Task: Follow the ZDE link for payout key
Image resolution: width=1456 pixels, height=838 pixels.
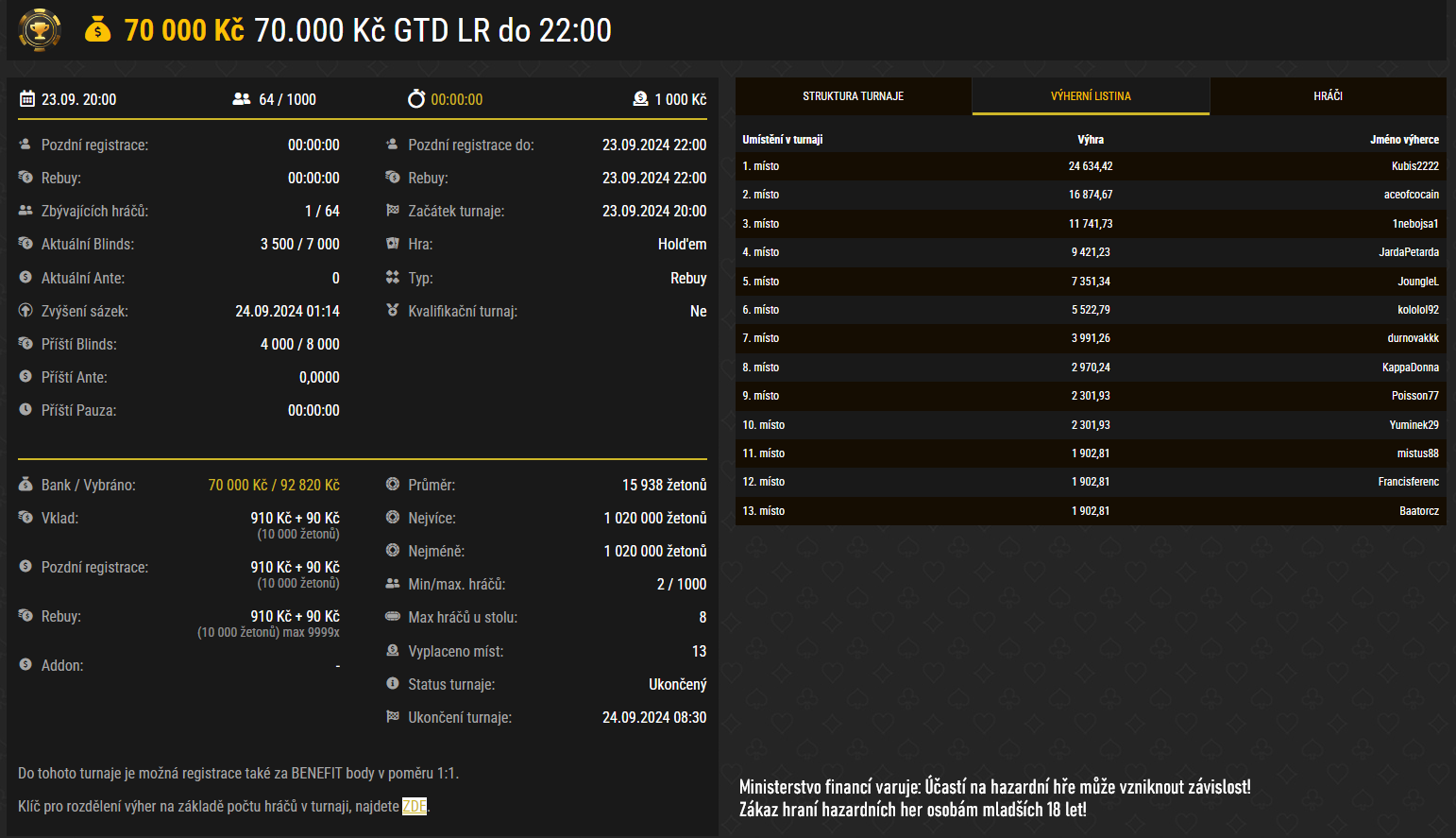Action: click(x=415, y=806)
